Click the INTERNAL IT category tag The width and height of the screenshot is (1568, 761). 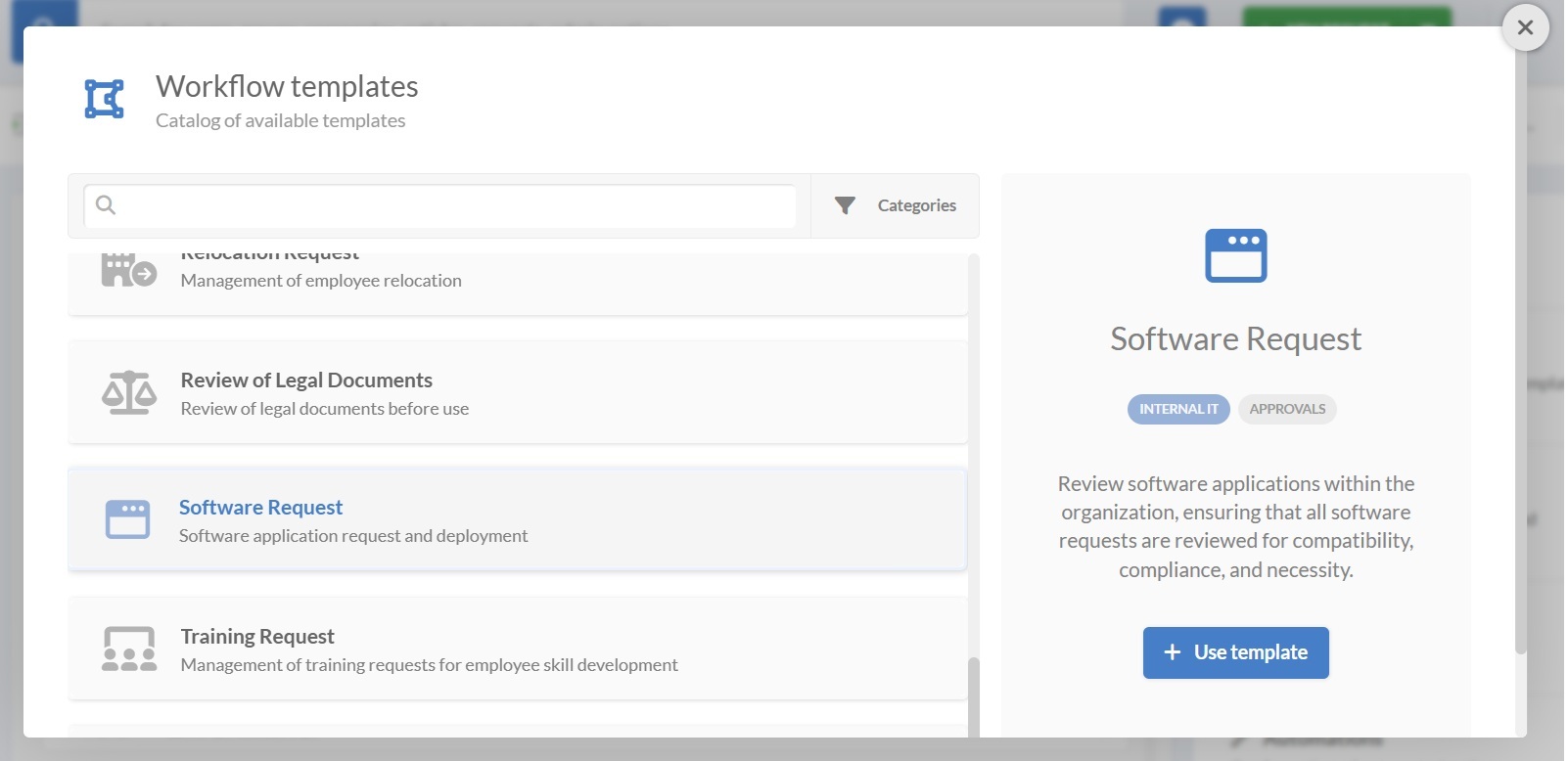1178,409
